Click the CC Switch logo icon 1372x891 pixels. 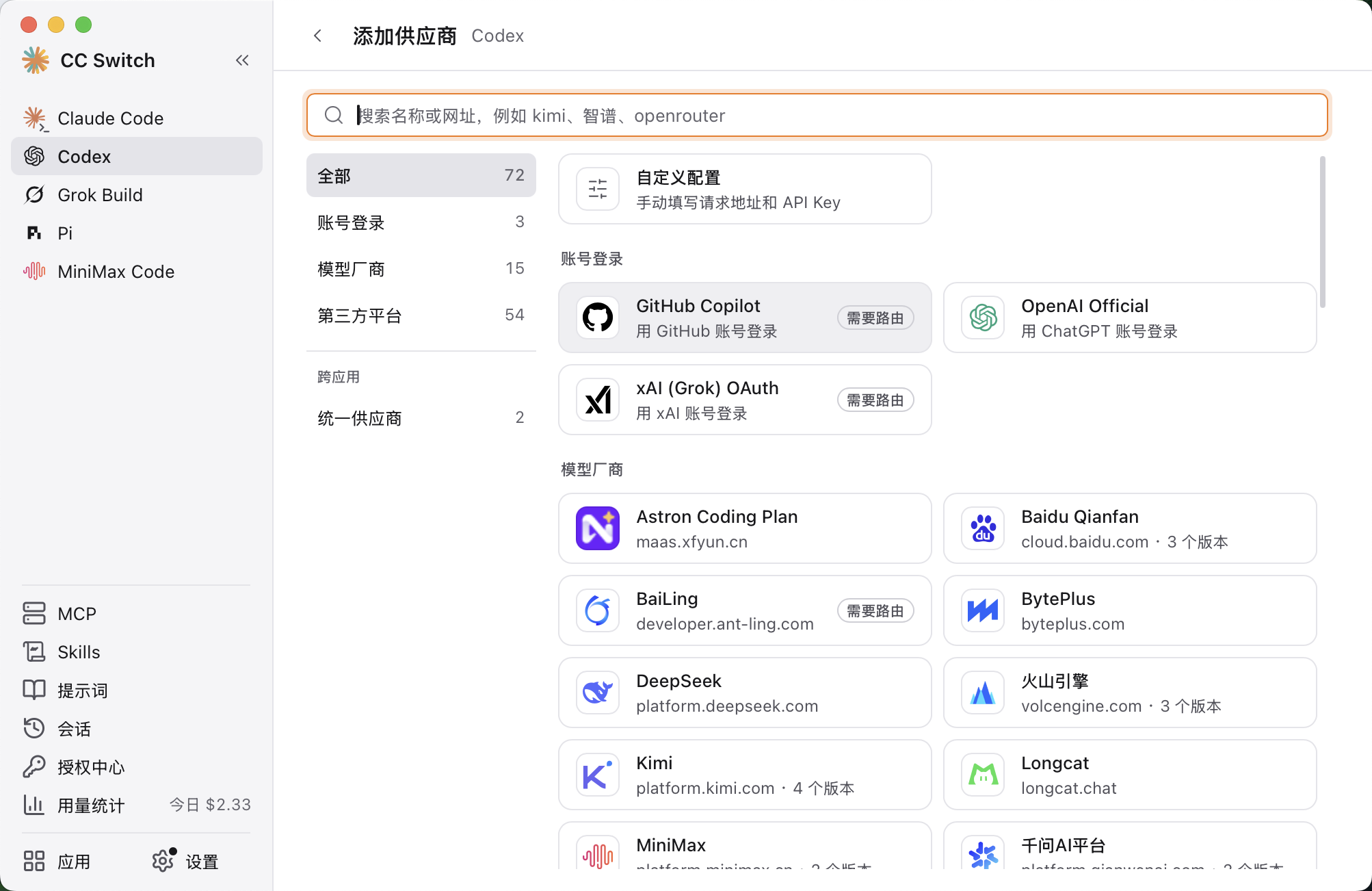coord(36,60)
